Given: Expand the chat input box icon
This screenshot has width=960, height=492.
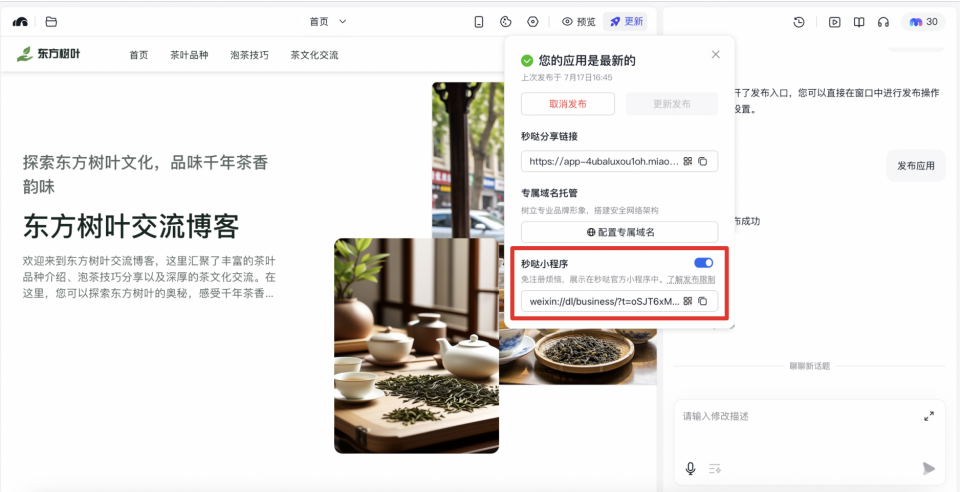Looking at the screenshot, I should click(x=929, y=416).
